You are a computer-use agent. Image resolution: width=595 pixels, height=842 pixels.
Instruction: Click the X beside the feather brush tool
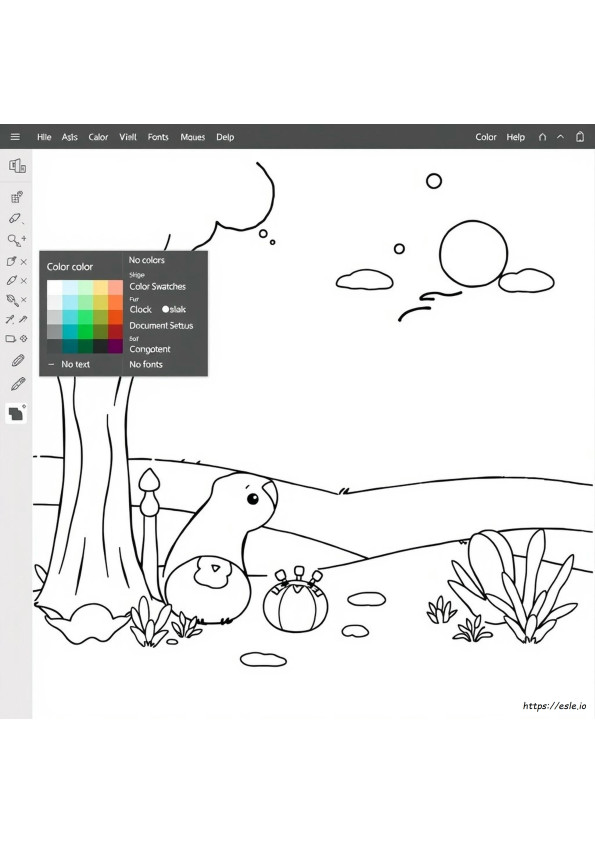click(x=24, y=300)
